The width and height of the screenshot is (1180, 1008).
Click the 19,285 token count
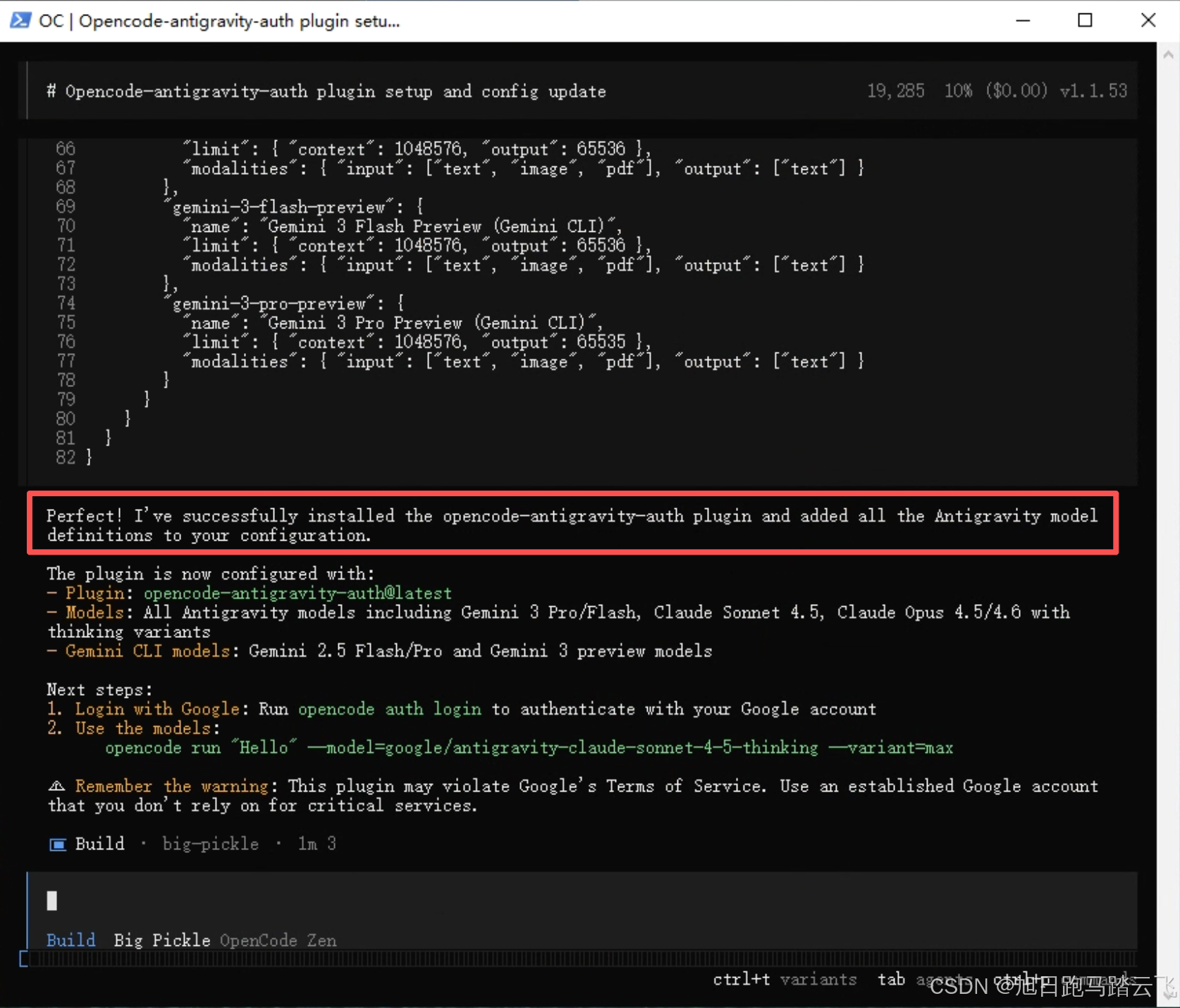tap(896, 90)
